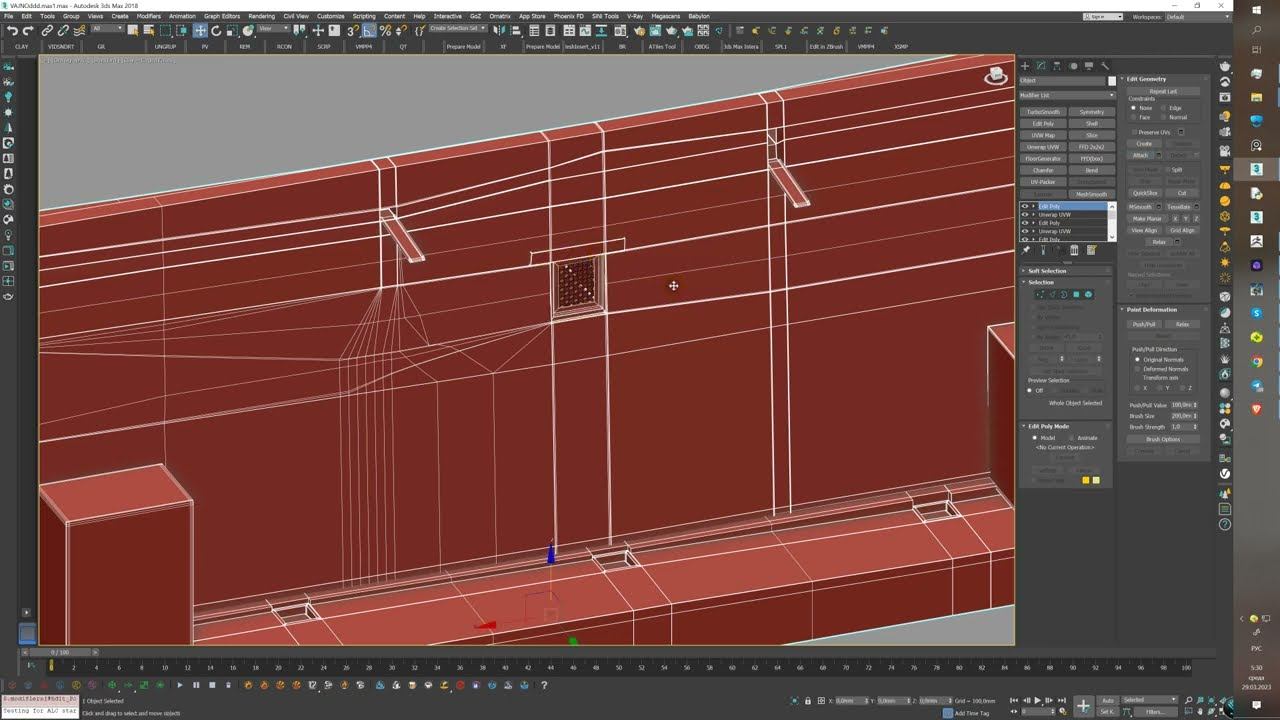The width and height of the screenshot is (1280, 720).
Task: Click the ViewCube in viewport corner
Action: [x=996, y=77]
